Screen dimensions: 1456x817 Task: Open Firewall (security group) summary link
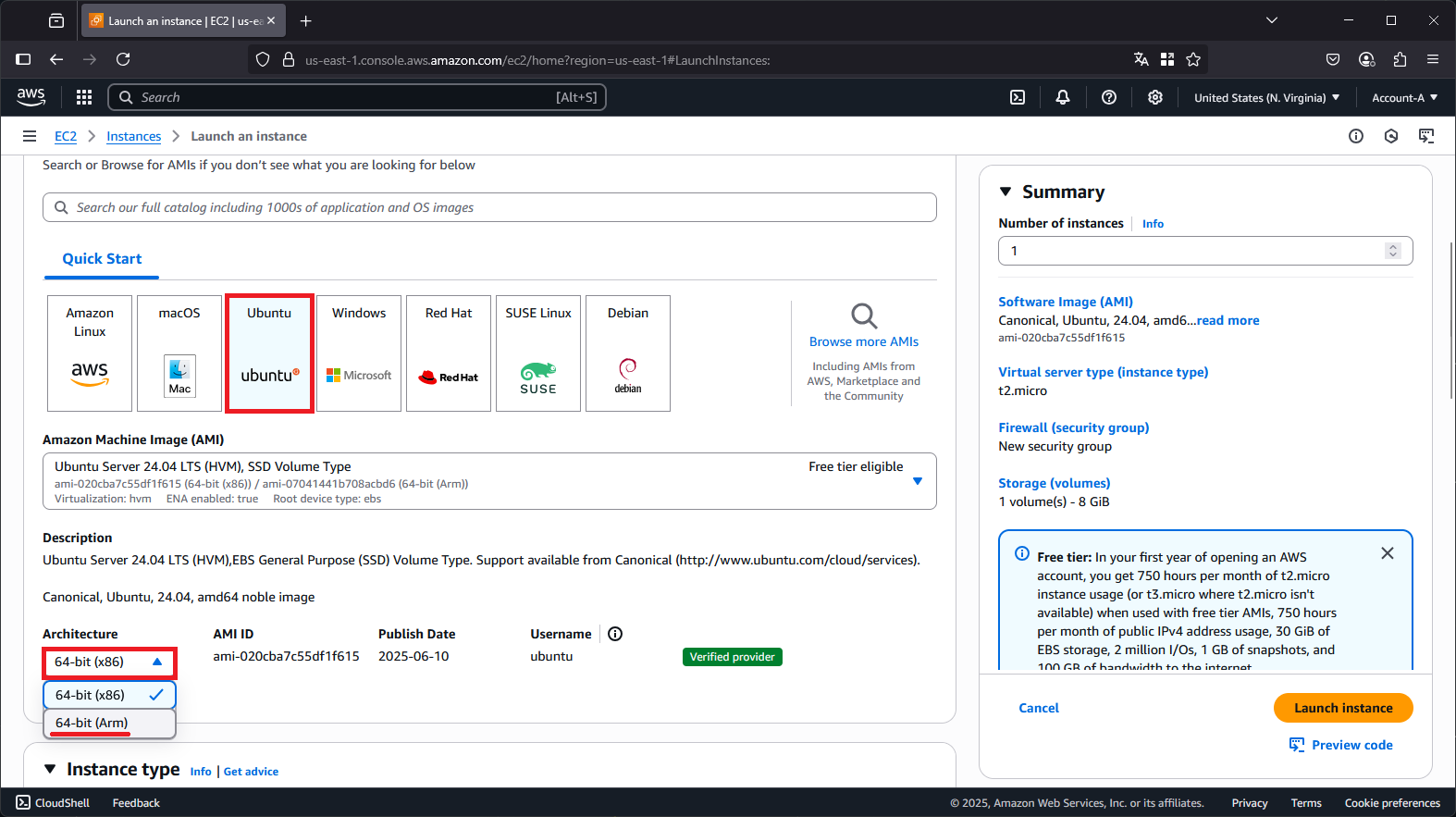coord(1074,427)
